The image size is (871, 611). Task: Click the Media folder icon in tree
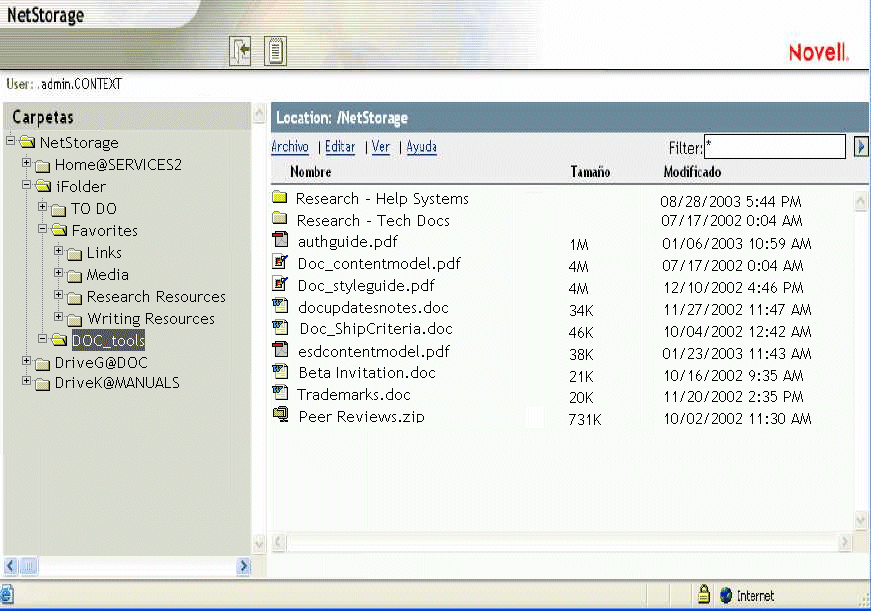pos(74,276)
